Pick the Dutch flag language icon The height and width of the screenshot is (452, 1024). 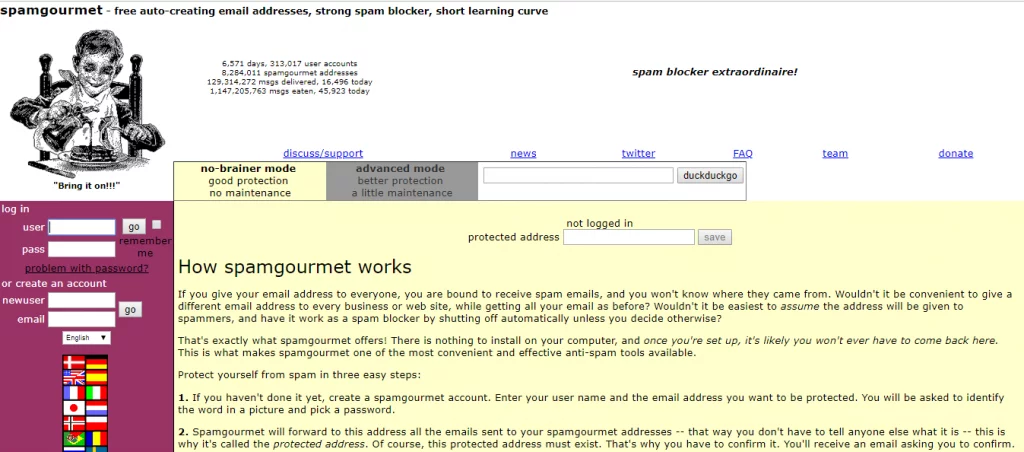click(96, 408)
